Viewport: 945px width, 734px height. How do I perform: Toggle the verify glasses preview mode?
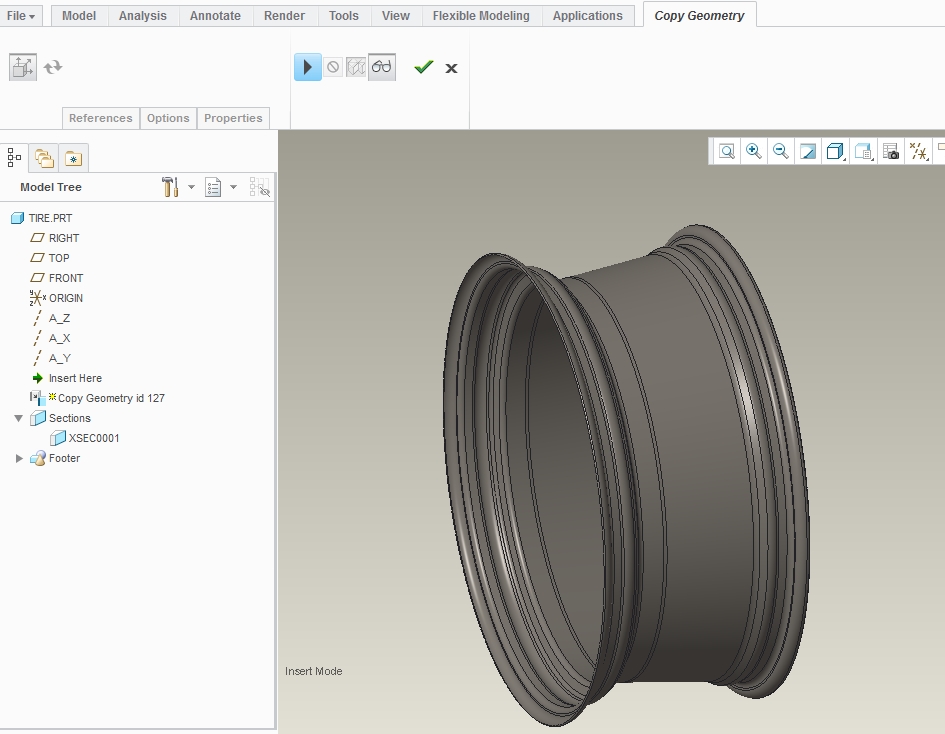[381, 67]
